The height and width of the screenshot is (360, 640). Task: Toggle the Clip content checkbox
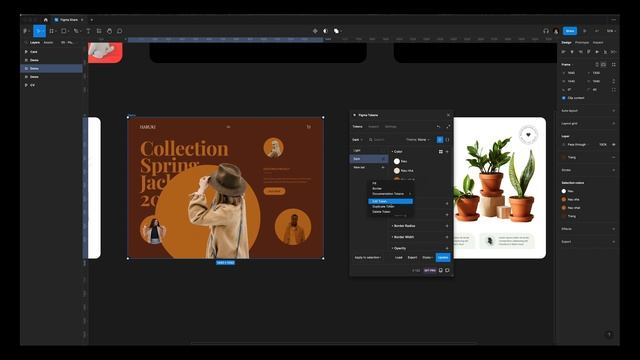pyautogui.click(x=564, y=98)
